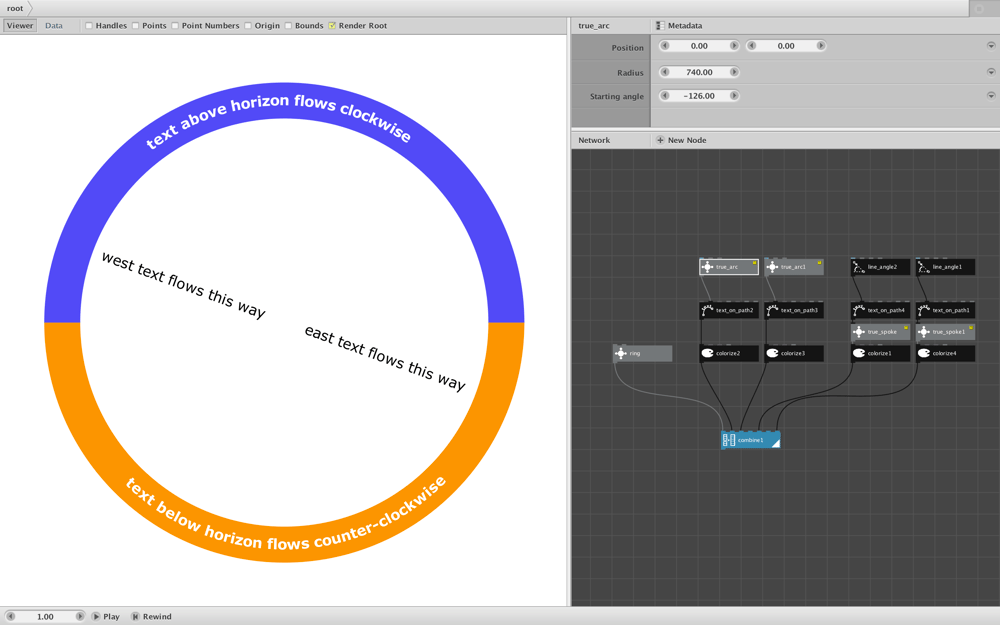Decrease Starting angle value arrow
1000x625 pixels.
665,96
